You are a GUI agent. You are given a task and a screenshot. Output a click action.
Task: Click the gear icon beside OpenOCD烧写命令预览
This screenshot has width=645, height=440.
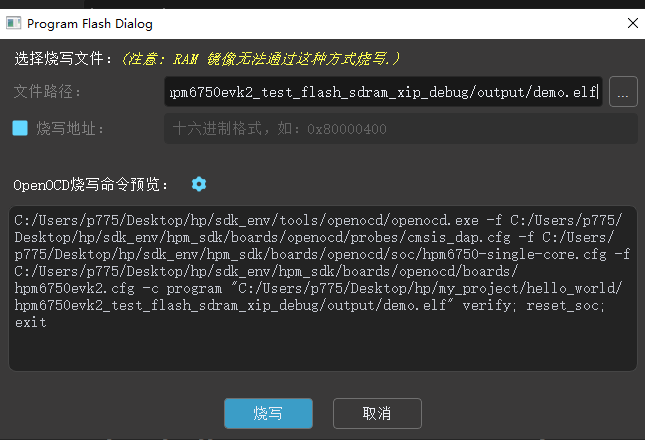pyautogui.click(x=199, y=184)
